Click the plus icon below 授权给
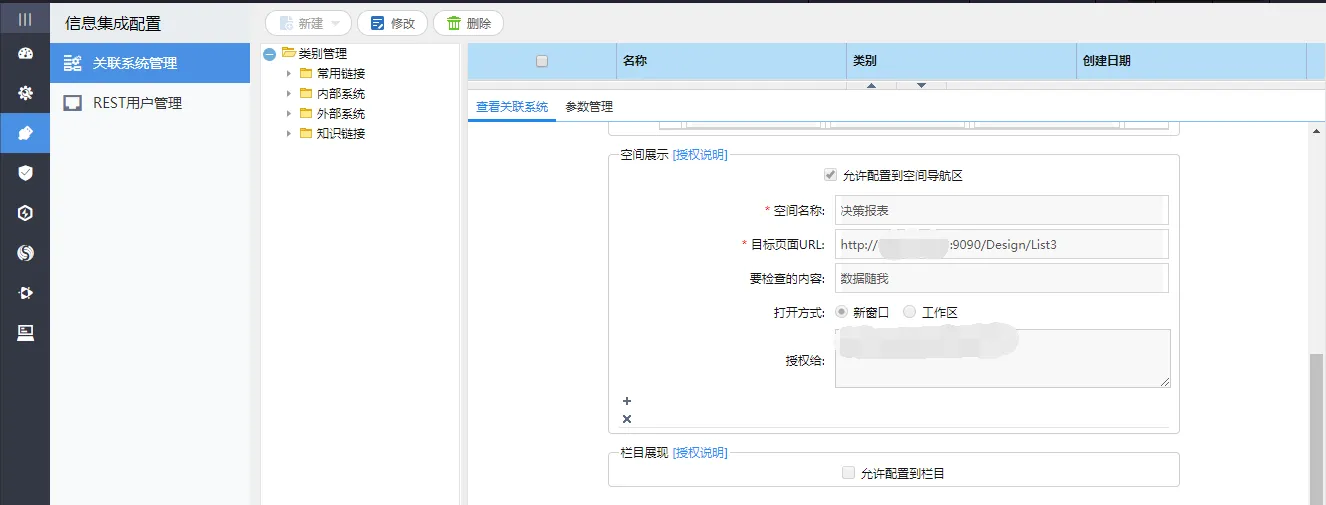Image resolution: width=1326 pixels, height=505 pixels. click(627, 401)
